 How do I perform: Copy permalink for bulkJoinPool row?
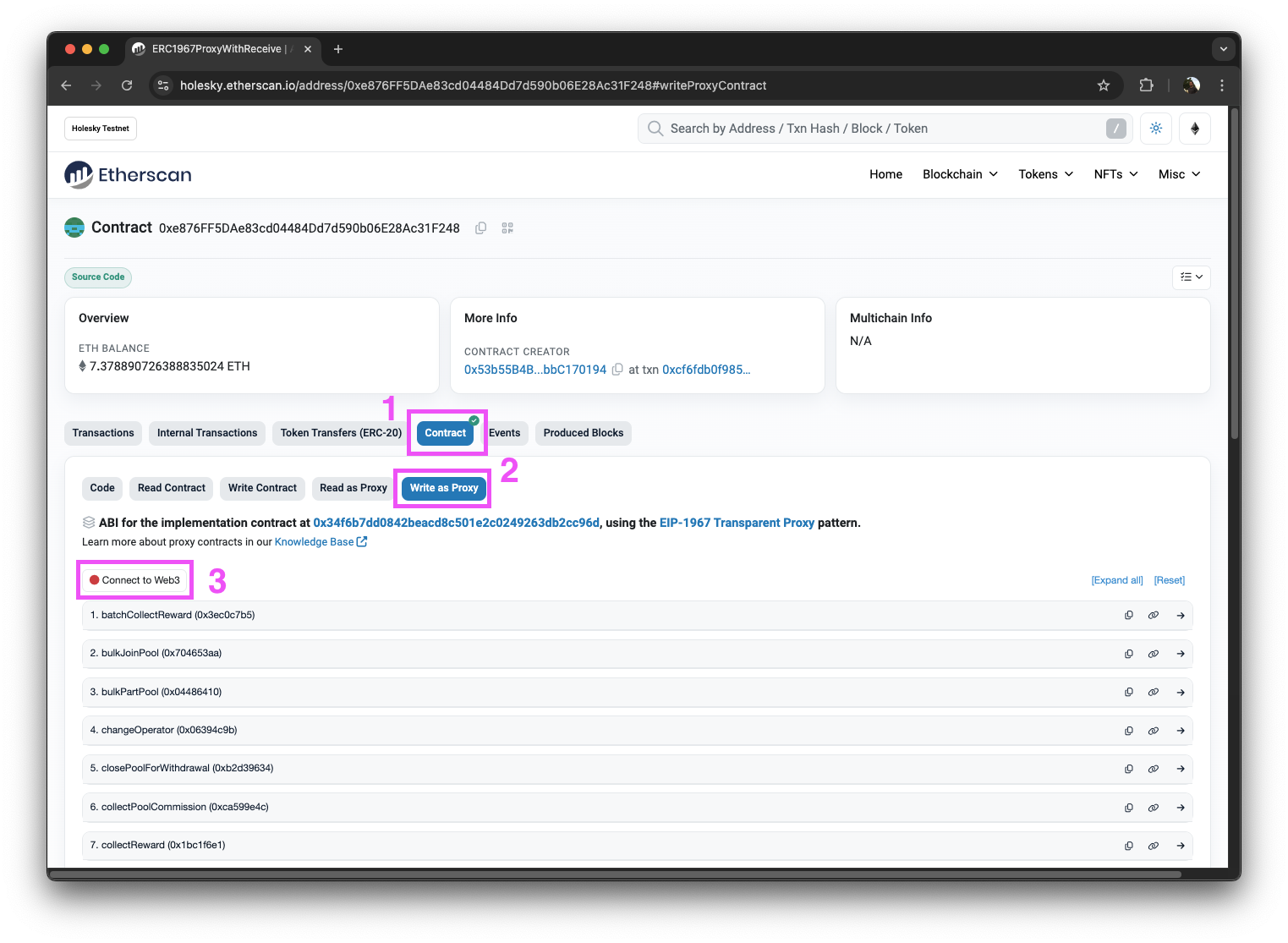click(1154, 654)
